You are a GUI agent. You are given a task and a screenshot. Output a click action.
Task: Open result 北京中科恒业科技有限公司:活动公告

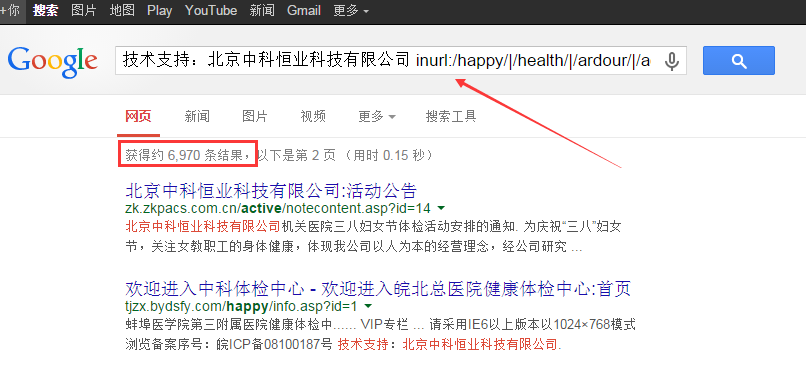click(x=271, y=191)
